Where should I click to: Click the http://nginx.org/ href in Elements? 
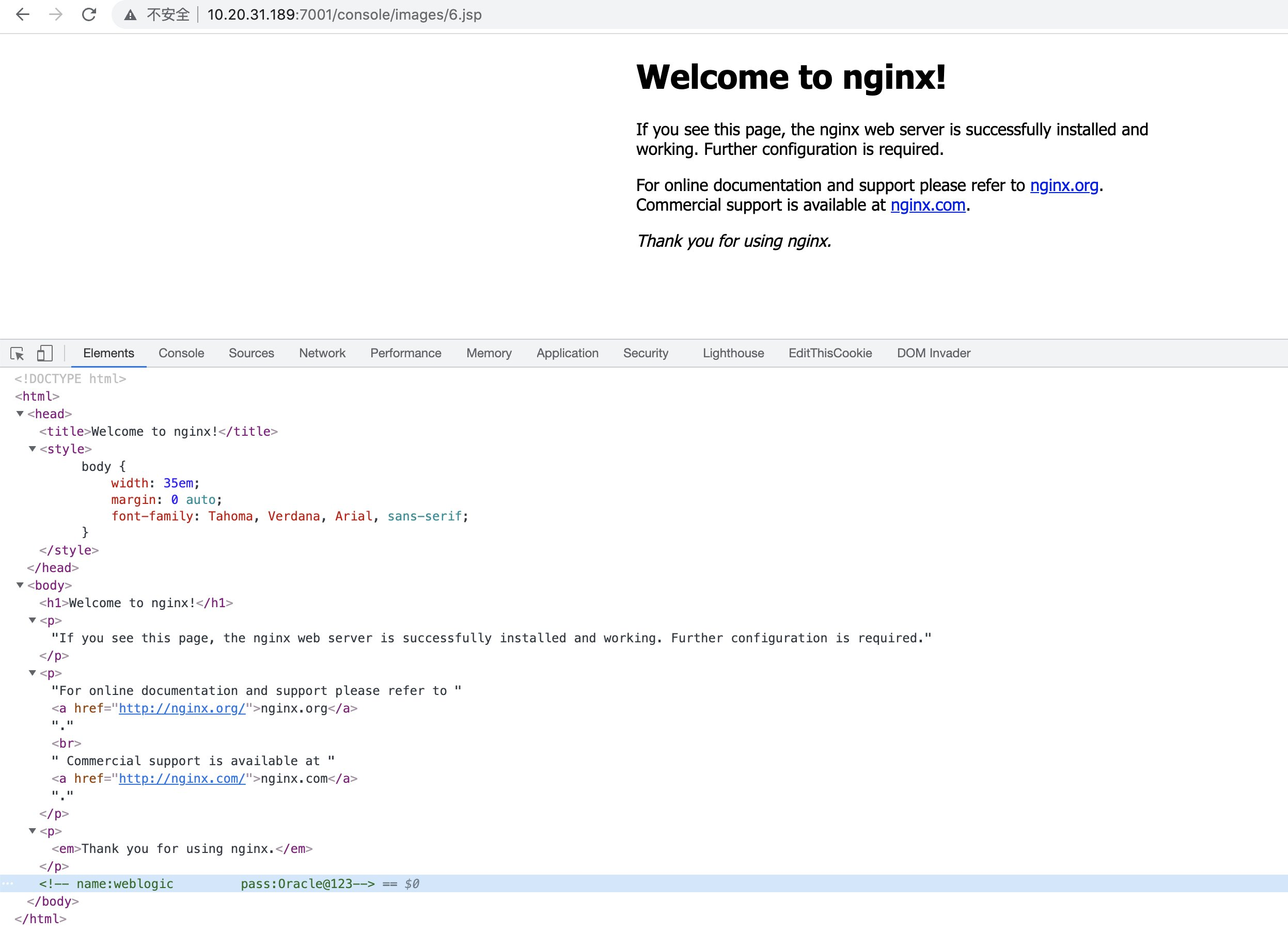tap(182, 708)
